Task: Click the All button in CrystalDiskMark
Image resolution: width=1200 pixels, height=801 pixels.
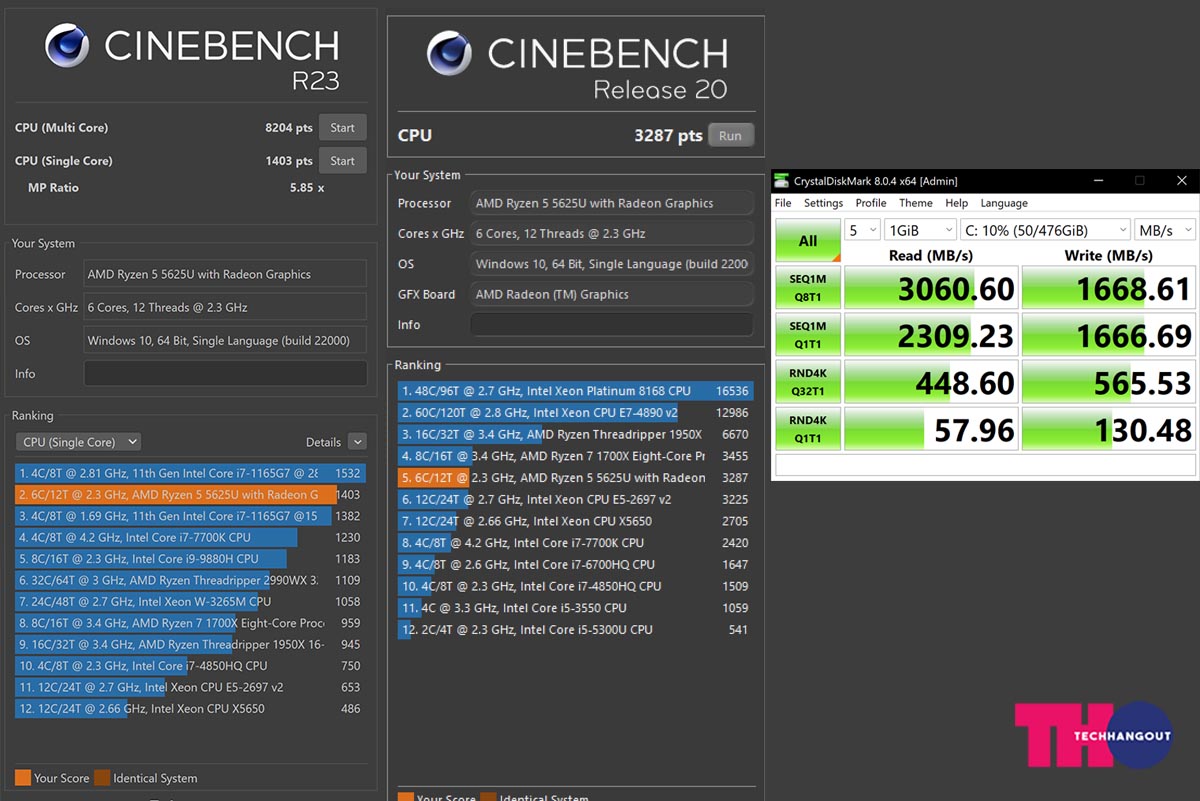Action: (808, 241)
